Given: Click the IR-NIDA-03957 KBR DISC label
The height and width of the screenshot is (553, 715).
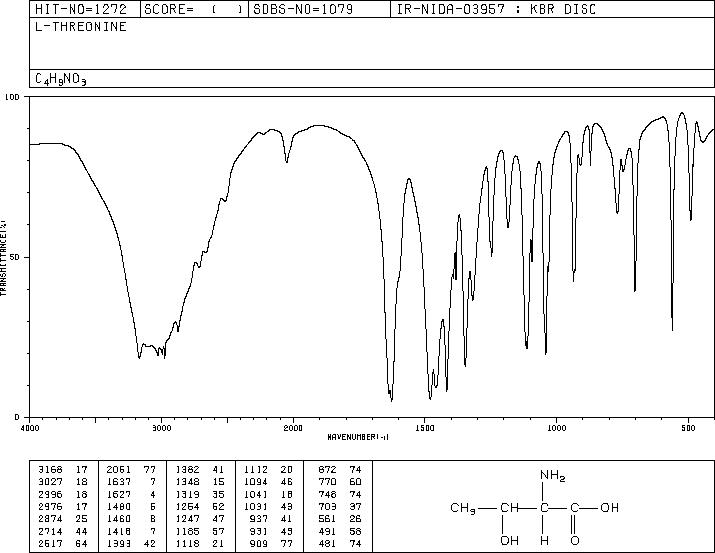Looking at the screenshot, I should [x=496, y=9].
